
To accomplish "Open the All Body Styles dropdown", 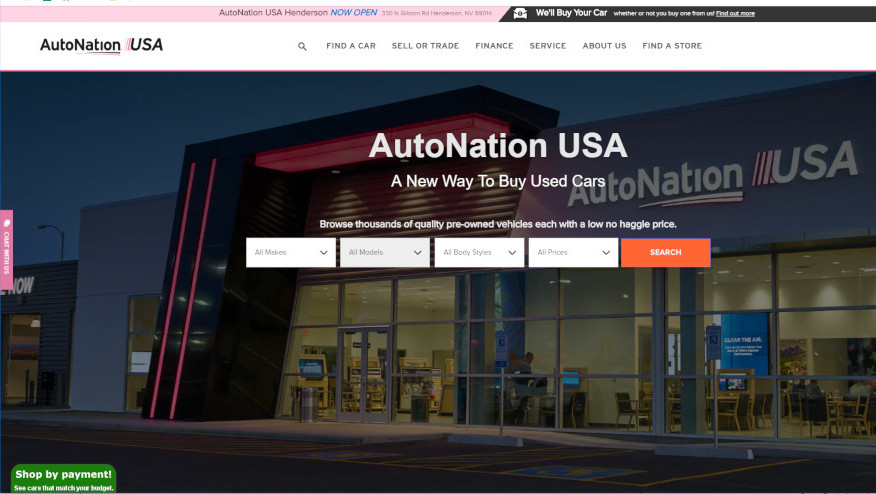I will coord(479,253).
